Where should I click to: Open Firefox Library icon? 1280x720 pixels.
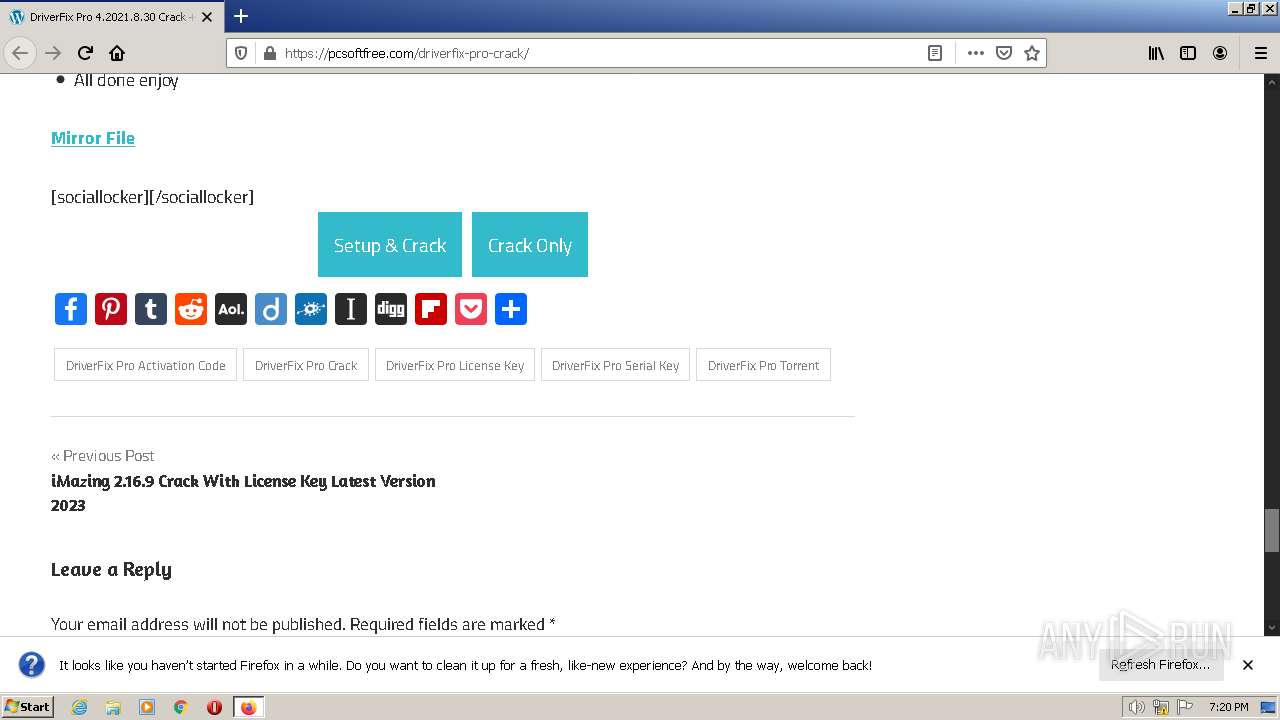(x=1156, y=53)
